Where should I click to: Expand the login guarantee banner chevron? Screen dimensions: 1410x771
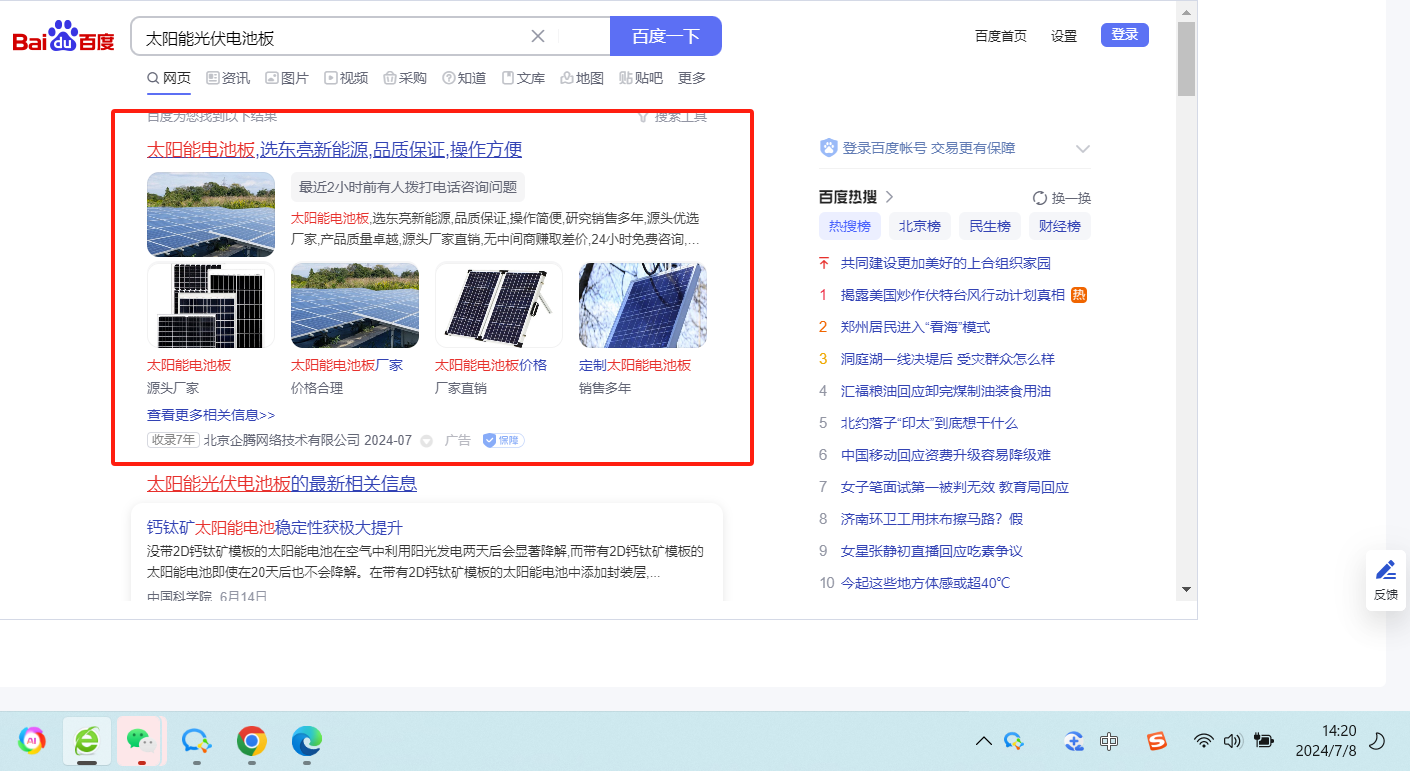click(x=1082, y=149)
